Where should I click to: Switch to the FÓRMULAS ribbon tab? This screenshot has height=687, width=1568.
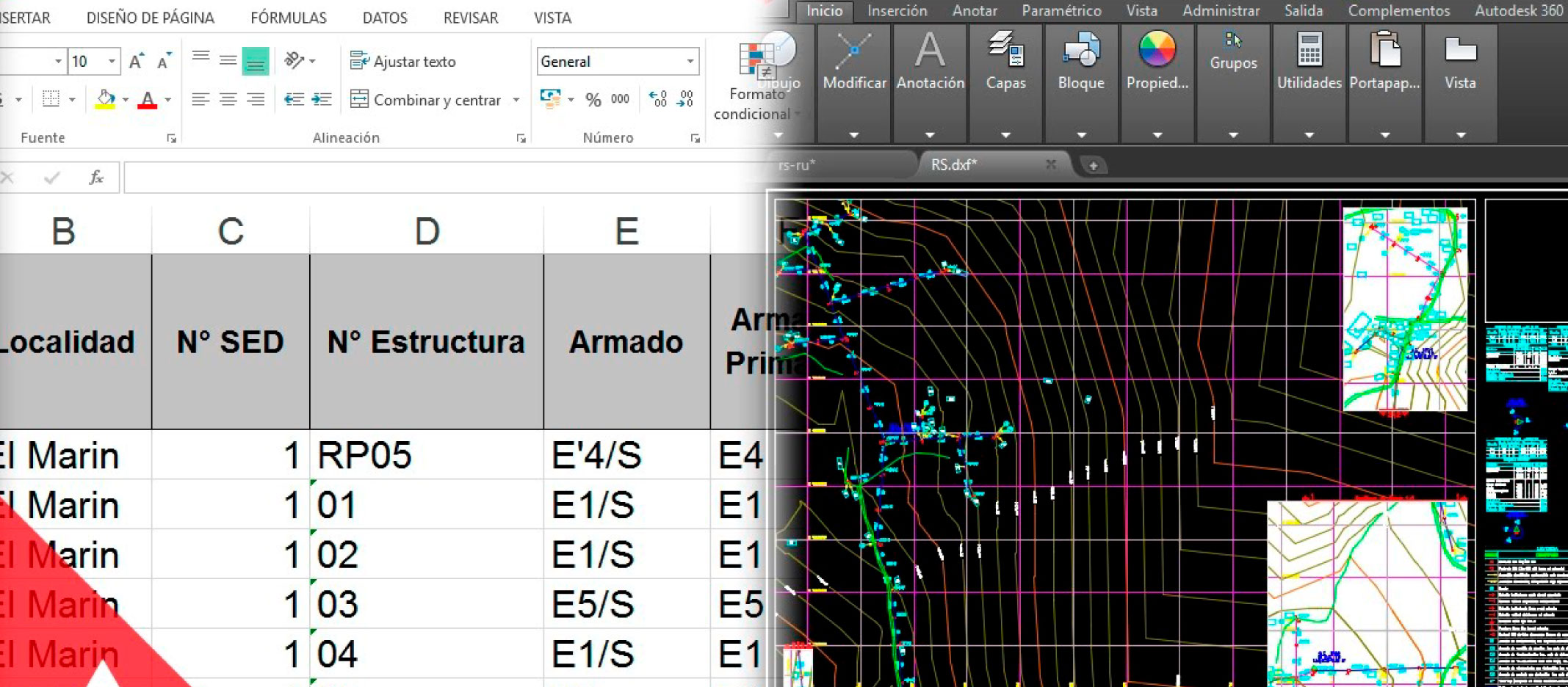click(x=288, y=18)
